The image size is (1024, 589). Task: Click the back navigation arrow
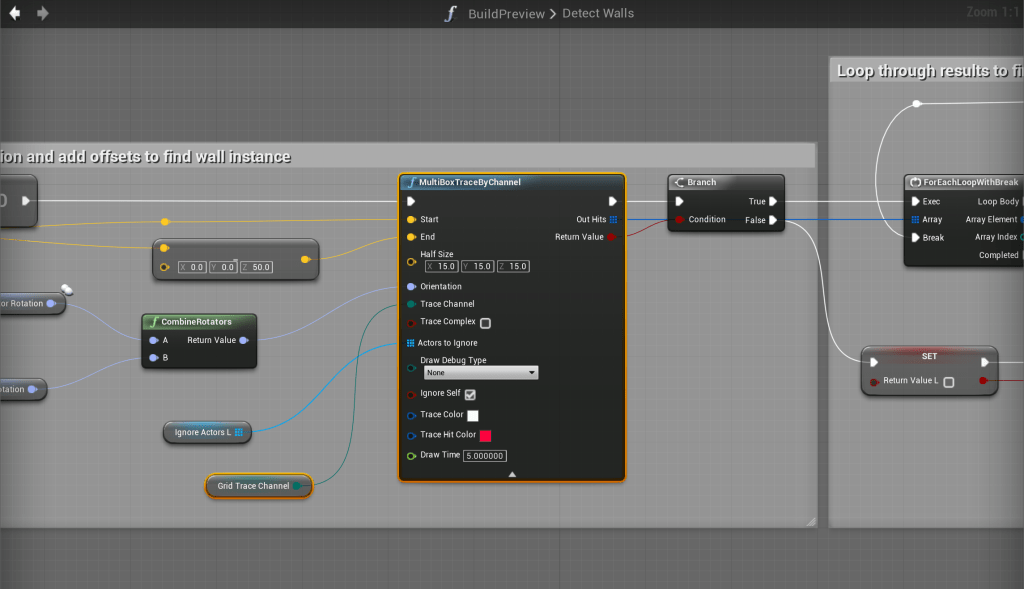click(15, 13)
